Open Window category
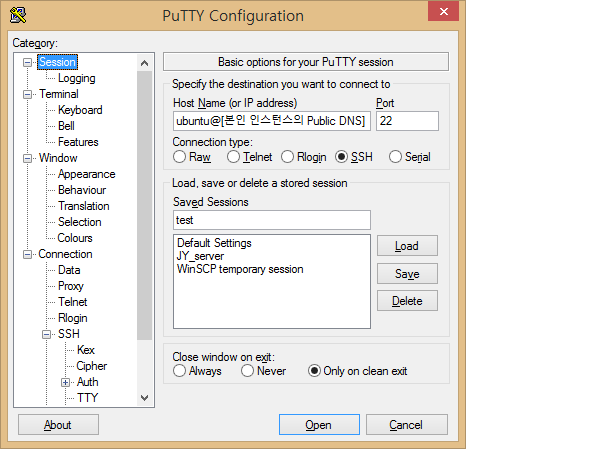The image size is (614, 449). (x=58, y=158)
